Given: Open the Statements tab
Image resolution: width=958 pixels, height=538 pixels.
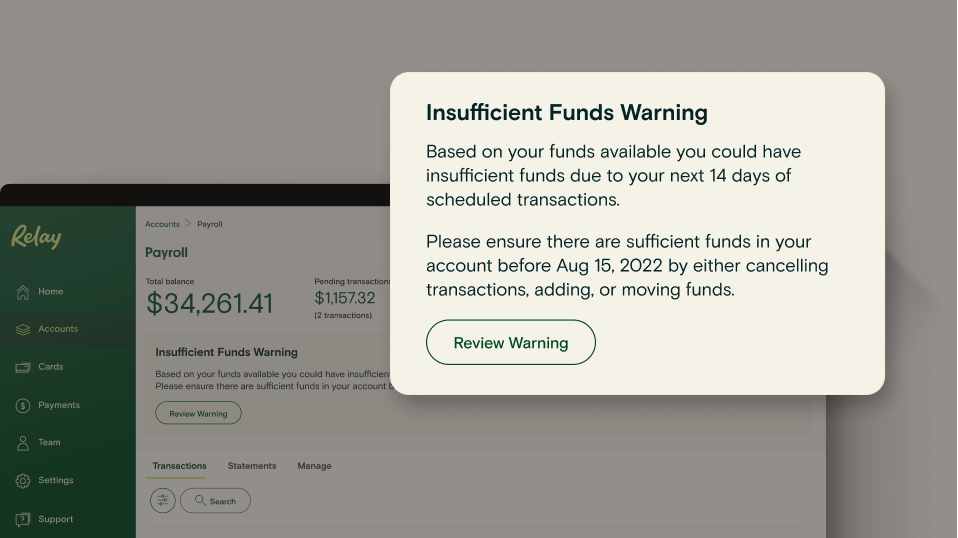Looking at the screenshot, I should 252,466.
